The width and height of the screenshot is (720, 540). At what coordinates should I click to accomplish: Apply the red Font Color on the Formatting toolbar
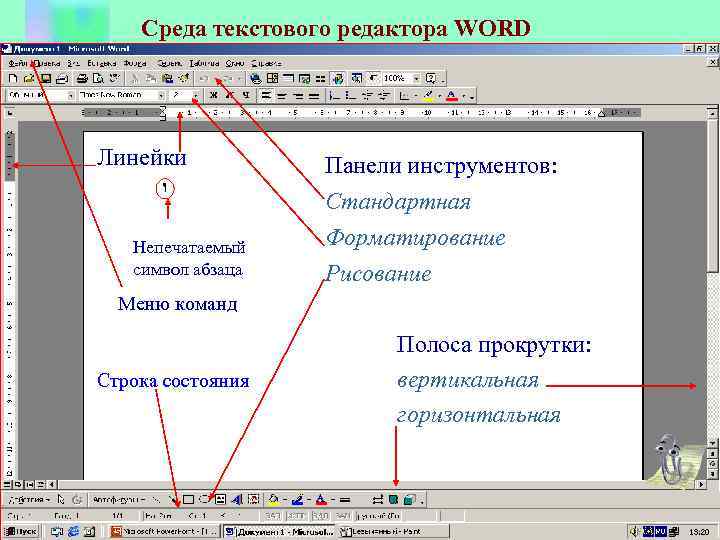click(452, 96)
